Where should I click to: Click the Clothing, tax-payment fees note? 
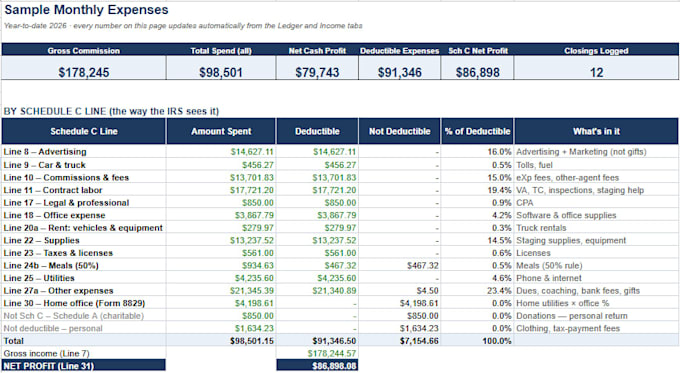tap(568, 328)
